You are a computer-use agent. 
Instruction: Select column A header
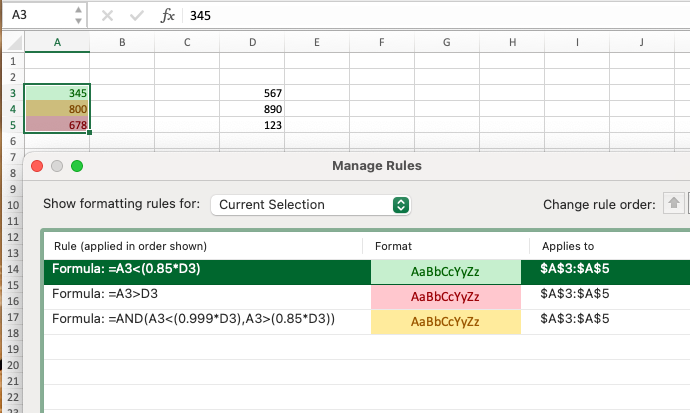[x=57, y=43]
